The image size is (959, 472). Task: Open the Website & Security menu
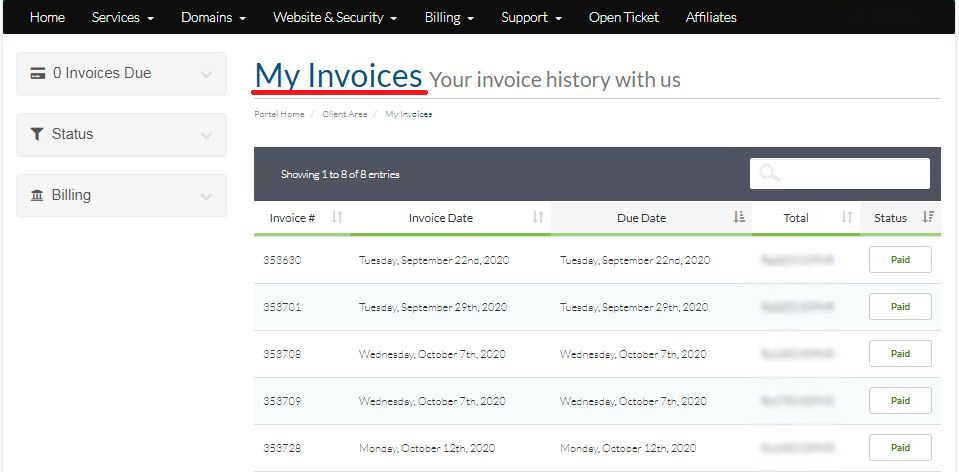click(335, 17)
